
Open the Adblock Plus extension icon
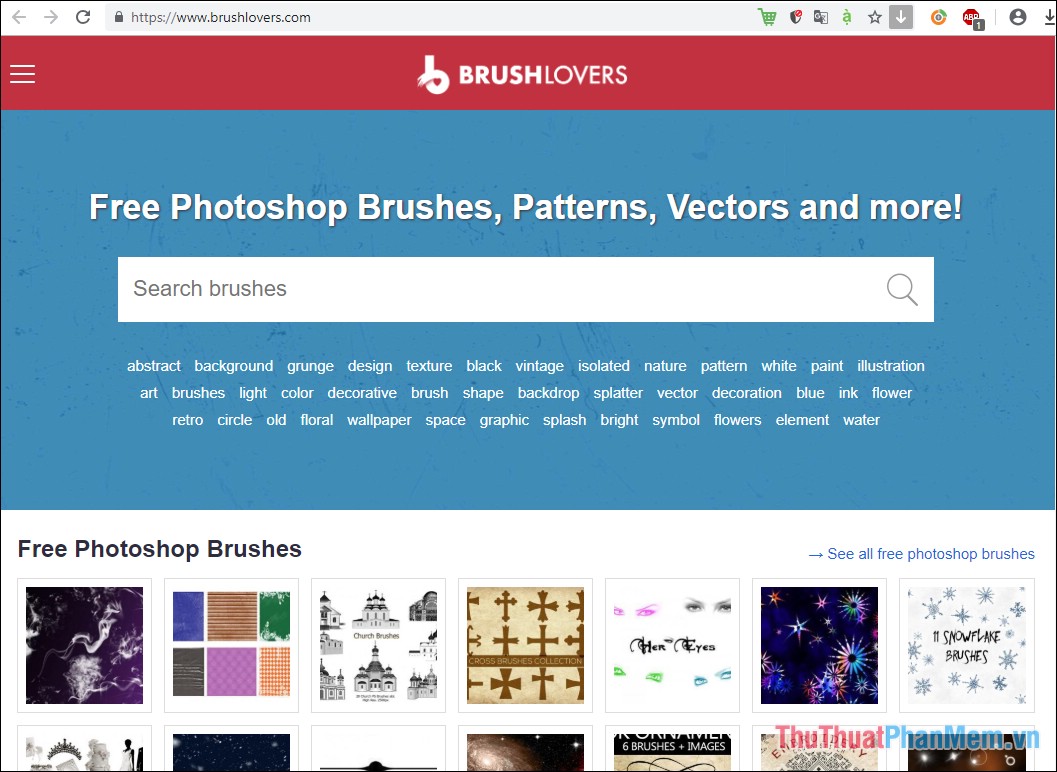tap(972, 17)
